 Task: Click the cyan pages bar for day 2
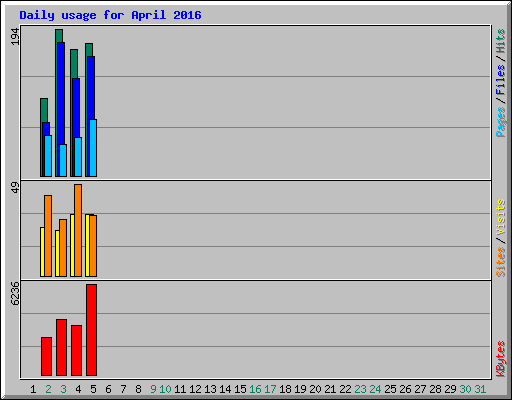(48, 156)
